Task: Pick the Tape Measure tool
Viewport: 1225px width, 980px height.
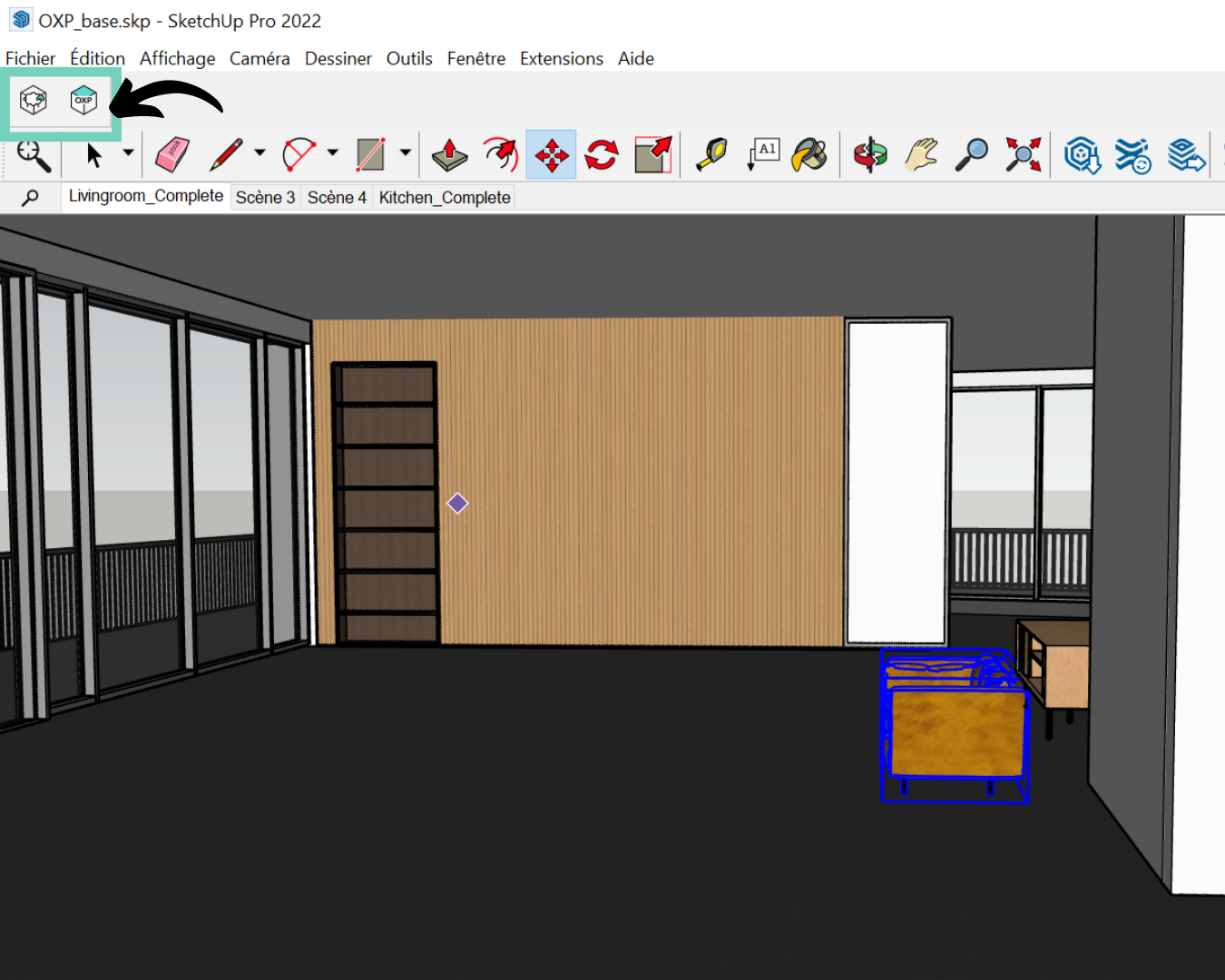Action: click(x=711, y=154)
